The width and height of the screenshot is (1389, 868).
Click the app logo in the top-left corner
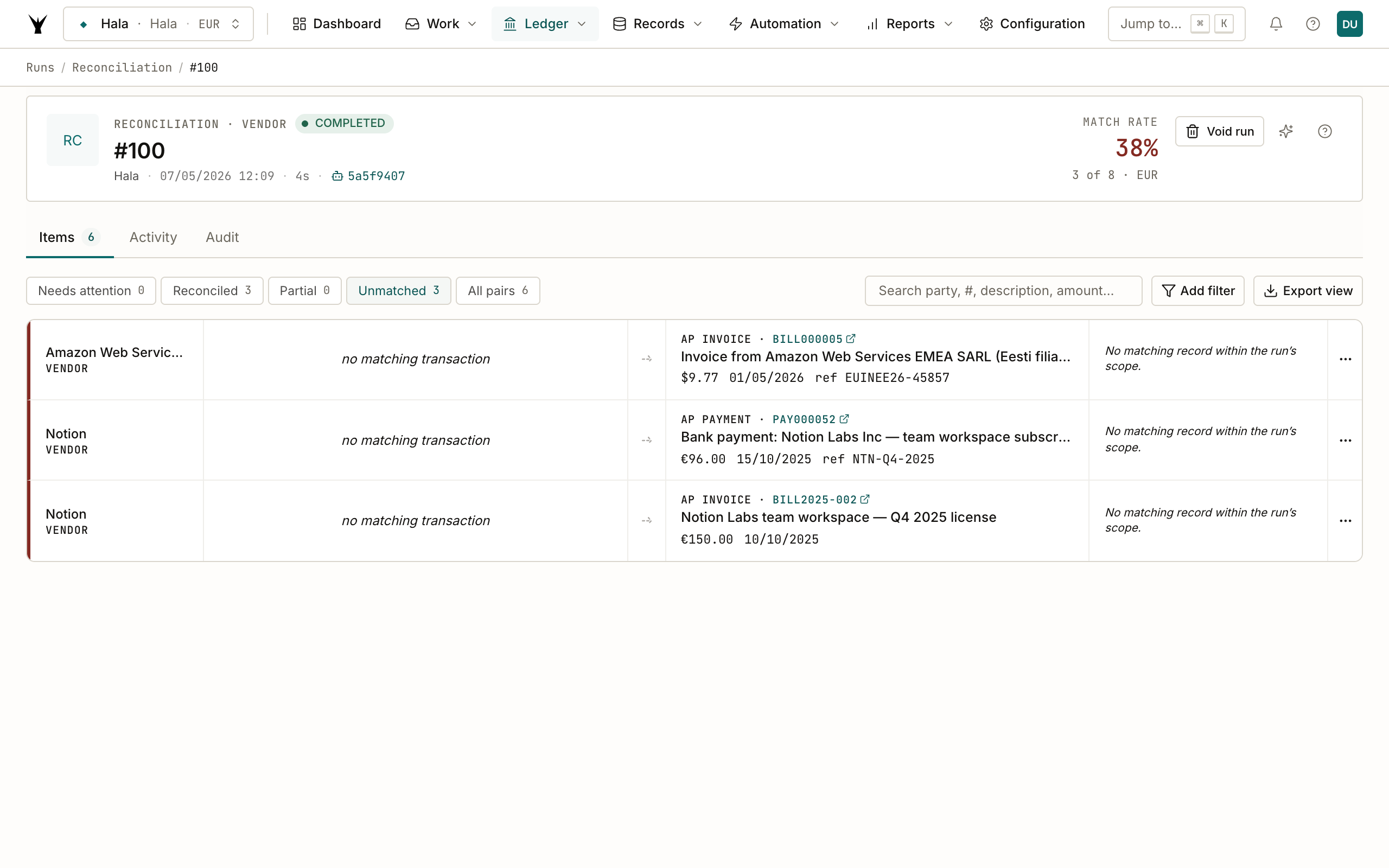click(x=38, y=24)
